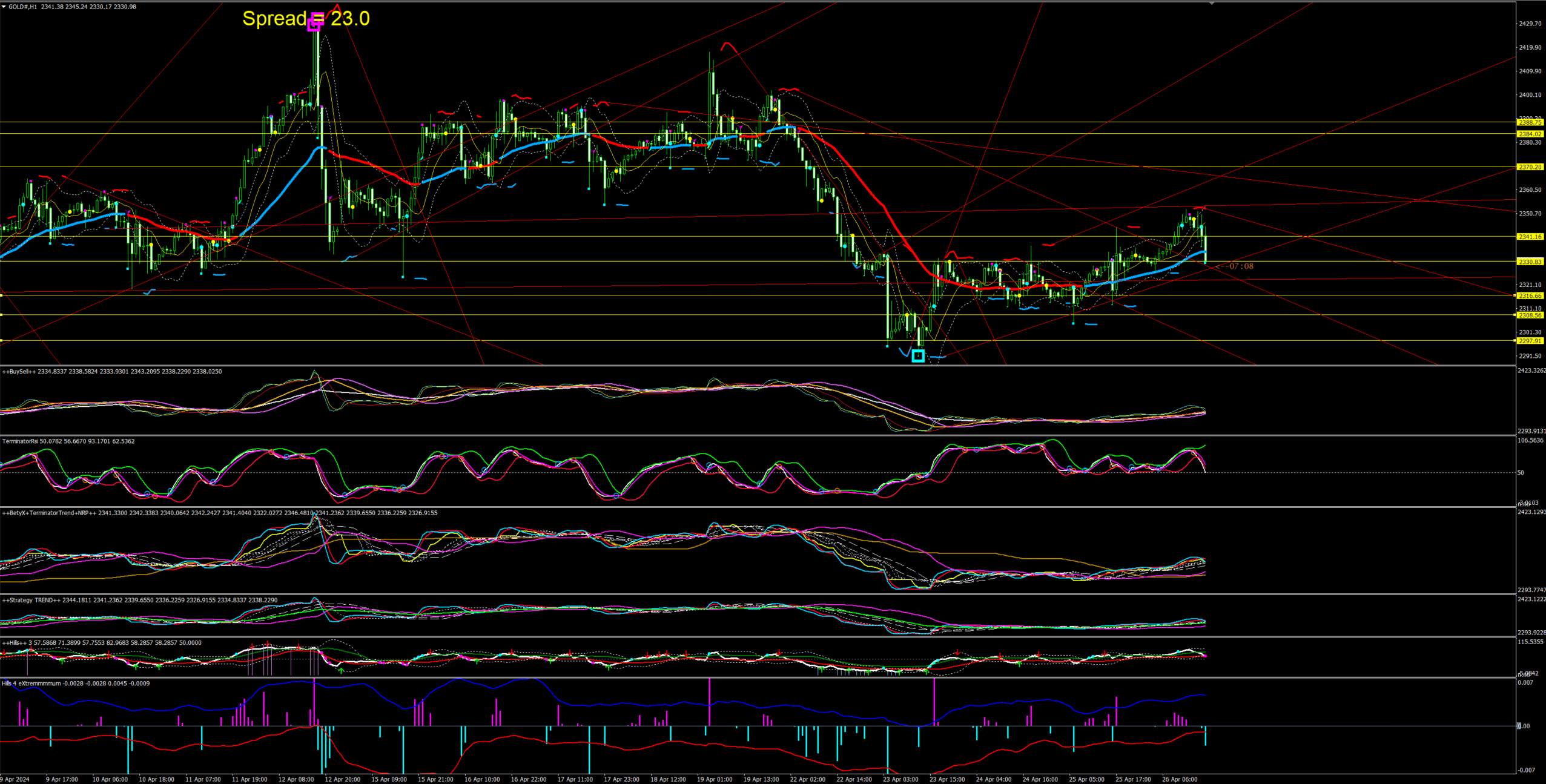Click the 2316.66 yellow price label
Image resolution: width=1546 pixels, height=784 pixels.
click(1530, 296)
